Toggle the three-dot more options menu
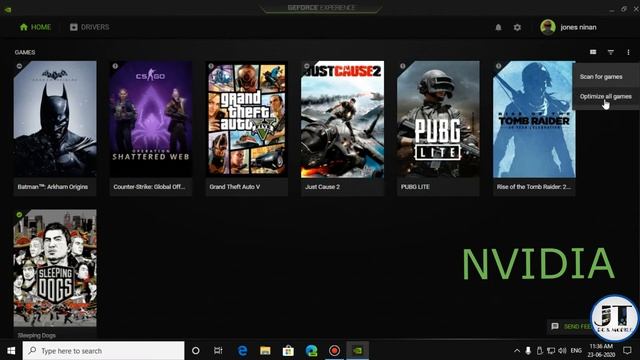This screenshot has width=640, height=360. coord(628,52)
